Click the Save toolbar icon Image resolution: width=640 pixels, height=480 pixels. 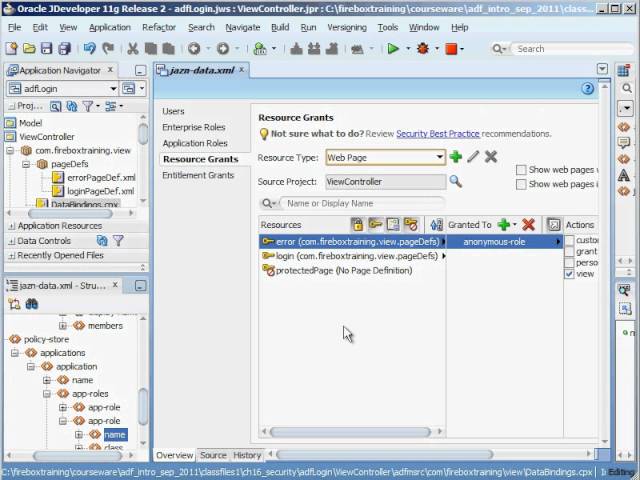46,49
